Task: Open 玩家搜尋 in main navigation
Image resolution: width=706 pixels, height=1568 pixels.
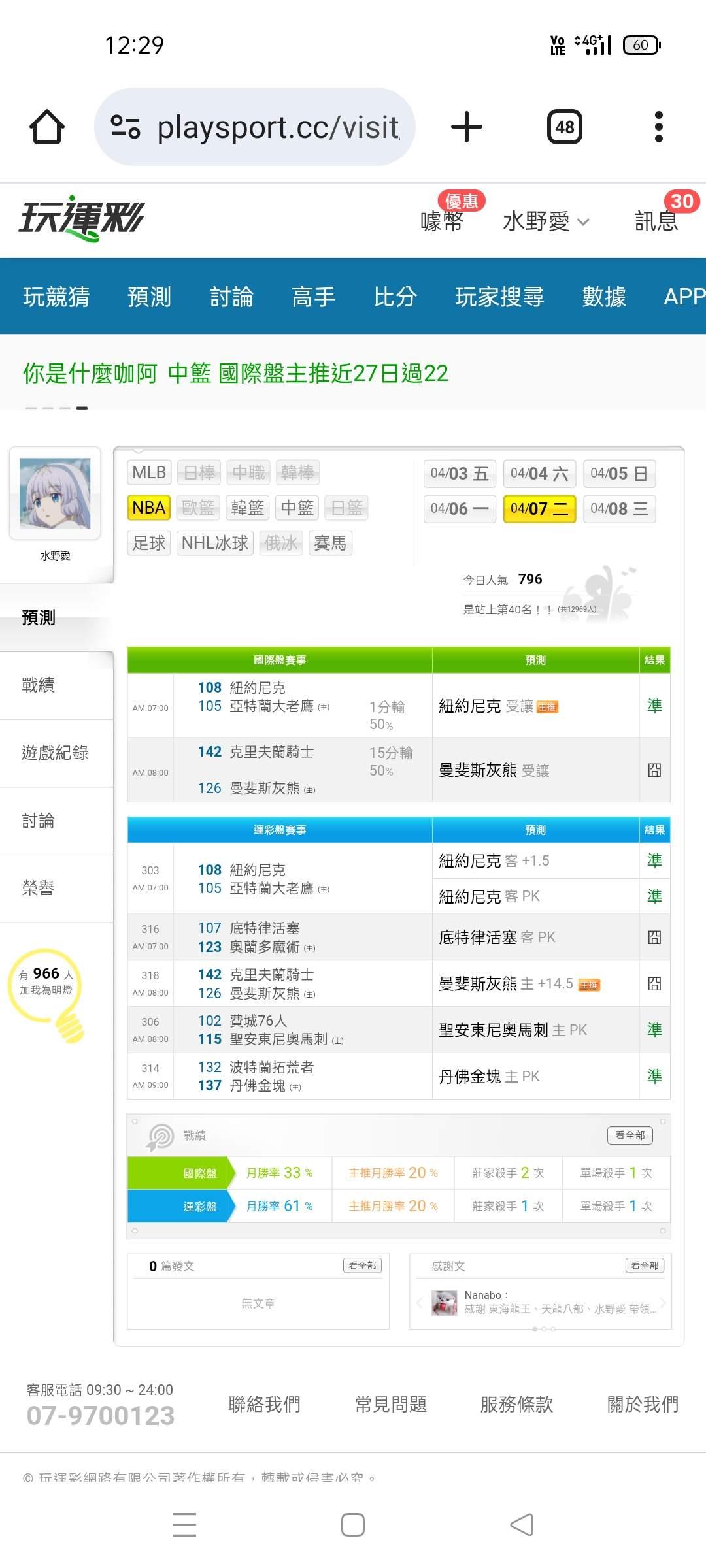Action: tap(499, 297)
